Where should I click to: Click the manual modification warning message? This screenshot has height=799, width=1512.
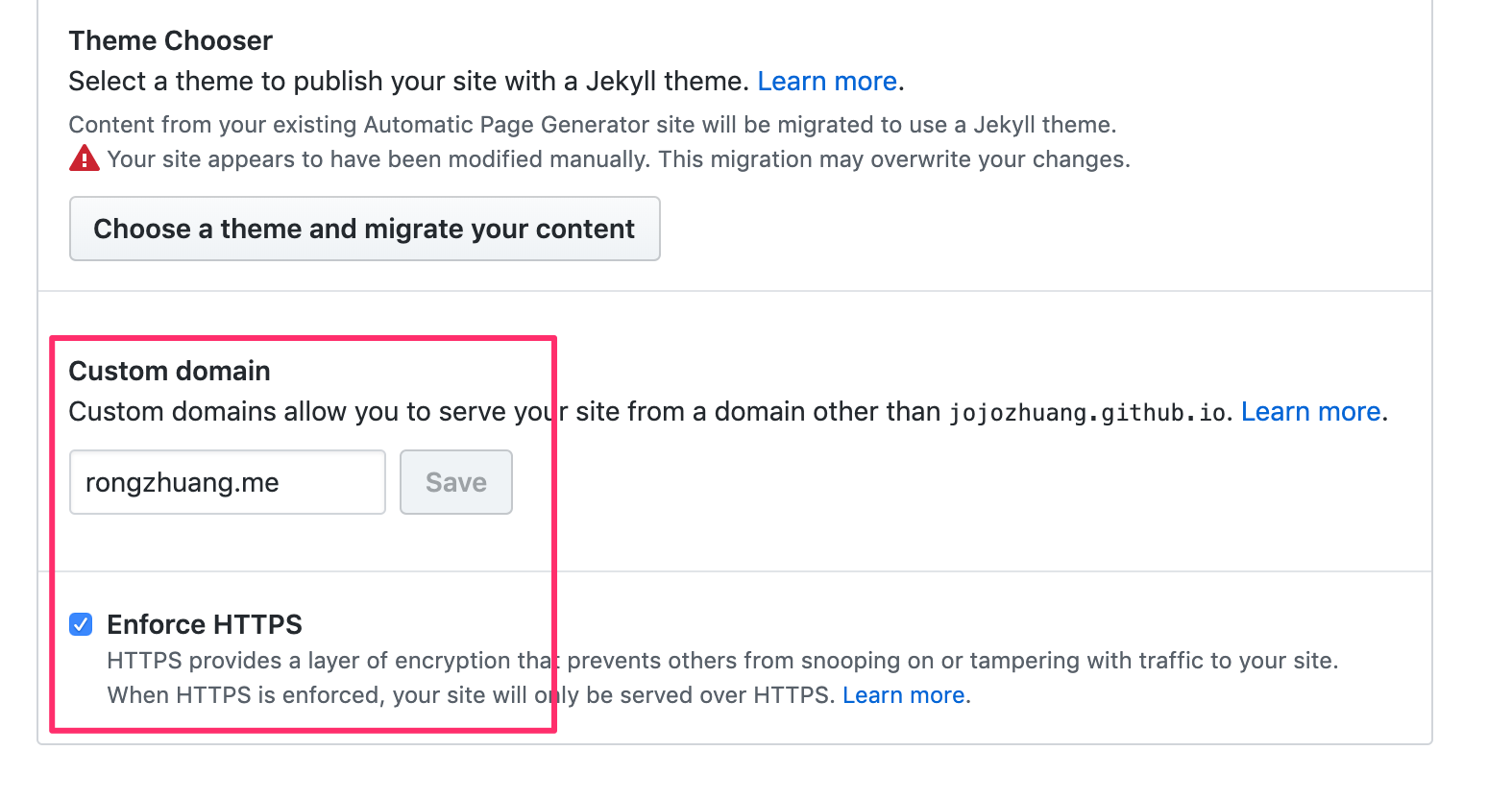tap(619, 158)
